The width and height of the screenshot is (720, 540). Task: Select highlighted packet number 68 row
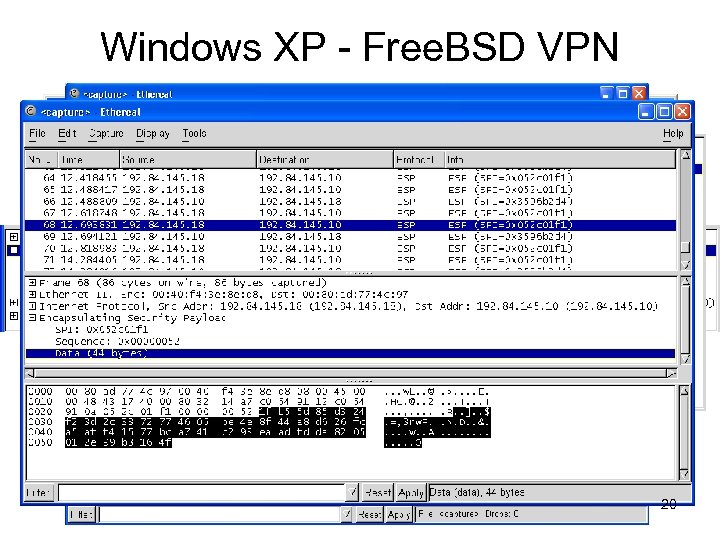[x=350, y=225]
